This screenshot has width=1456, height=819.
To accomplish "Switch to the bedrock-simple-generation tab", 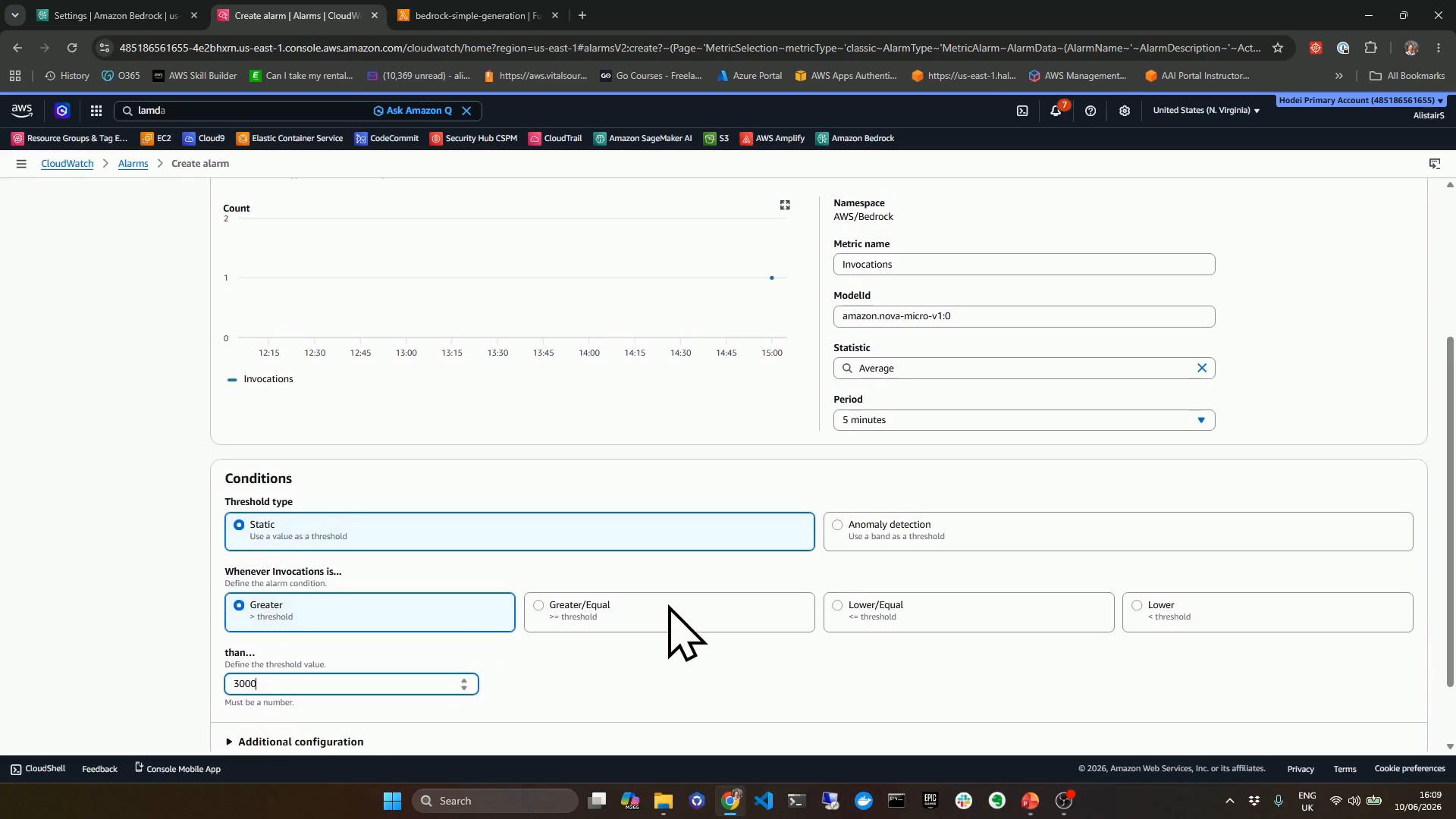I will click(479, 15).
